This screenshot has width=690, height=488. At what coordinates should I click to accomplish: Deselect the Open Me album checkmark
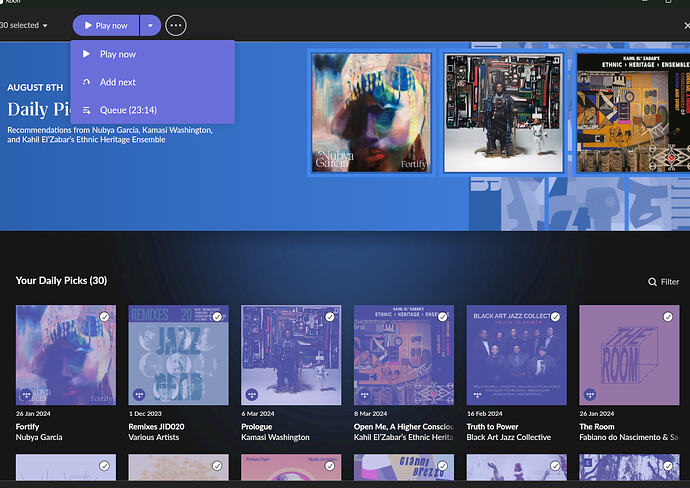[442, 317]
